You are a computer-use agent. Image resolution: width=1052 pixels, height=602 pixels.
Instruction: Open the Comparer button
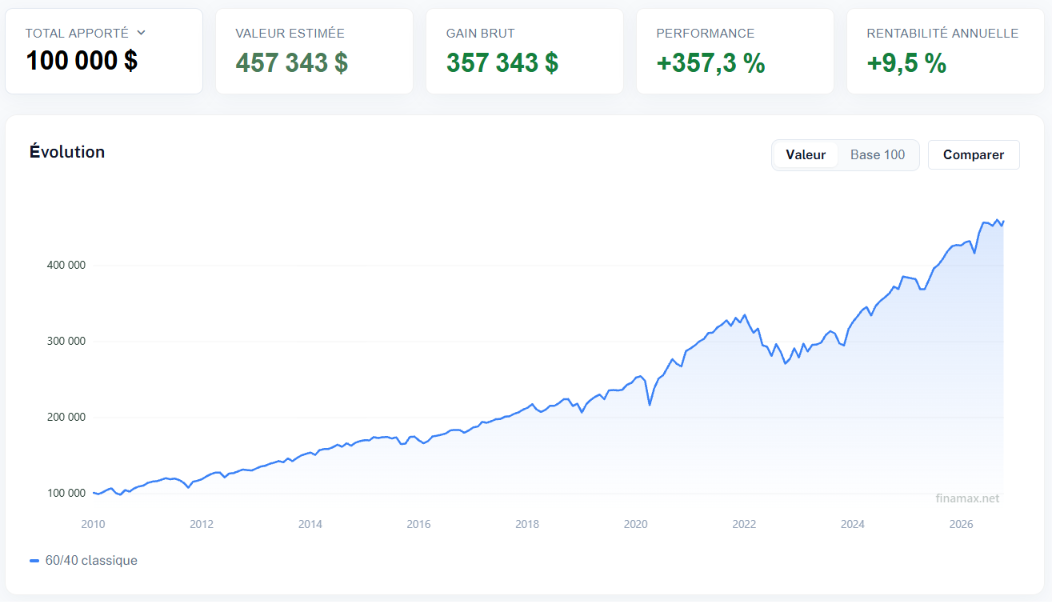[973, 155]
